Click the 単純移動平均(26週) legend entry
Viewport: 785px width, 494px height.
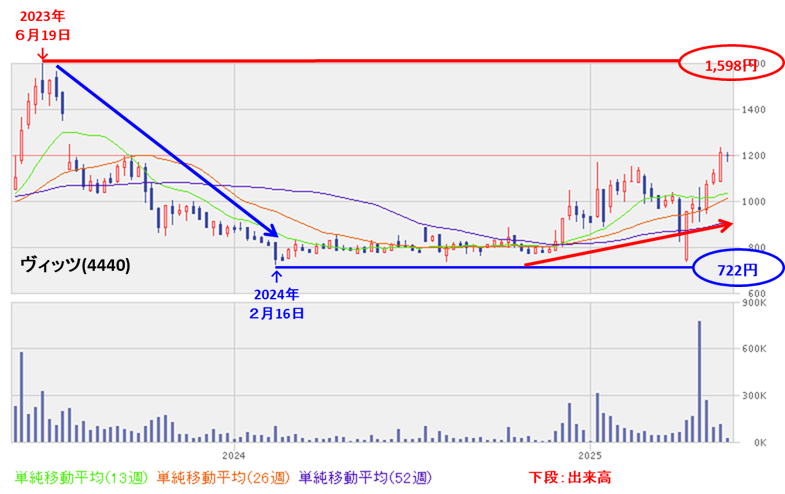tap(223, 477)
